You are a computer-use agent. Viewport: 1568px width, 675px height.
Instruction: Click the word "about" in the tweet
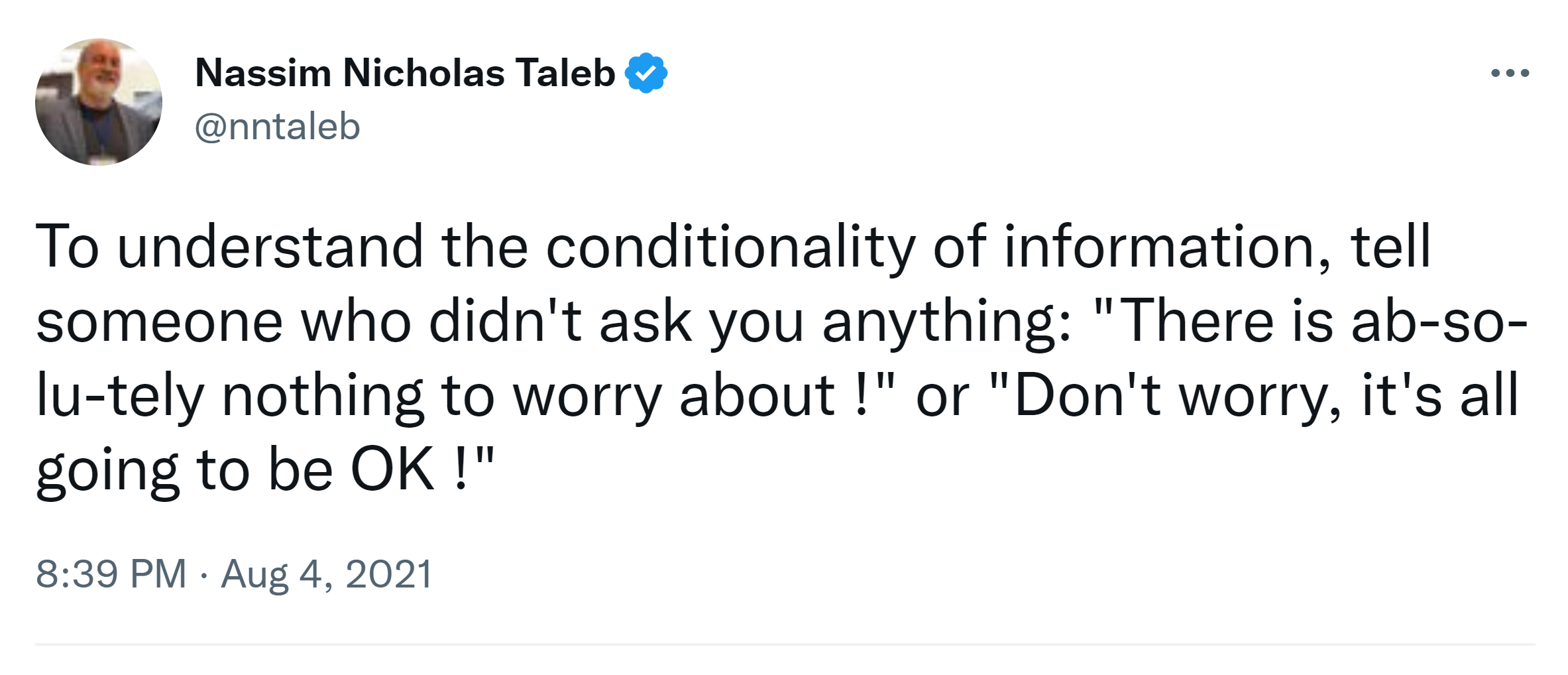pos(757,397)
